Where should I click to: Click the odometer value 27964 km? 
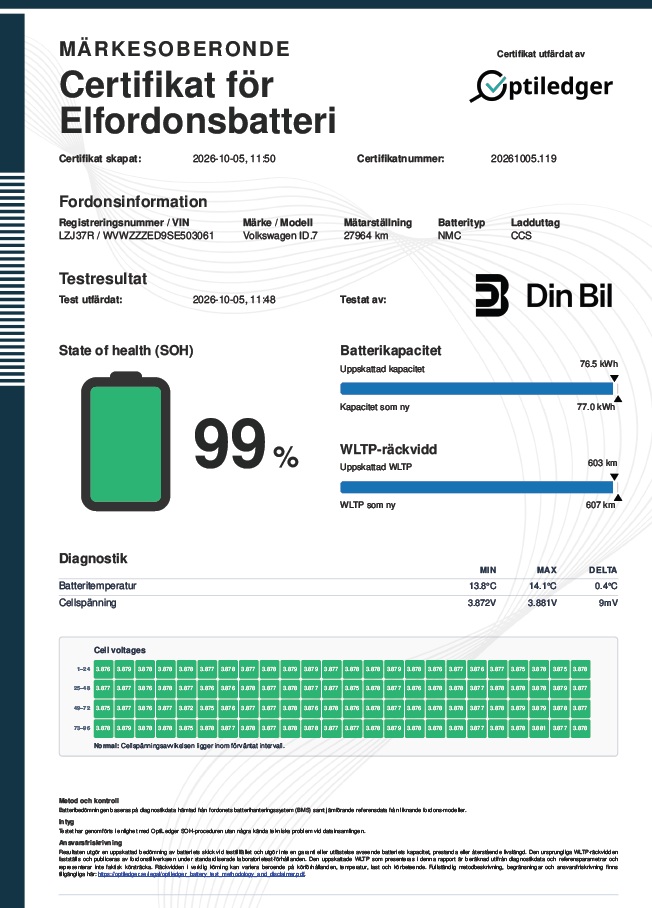366,236
